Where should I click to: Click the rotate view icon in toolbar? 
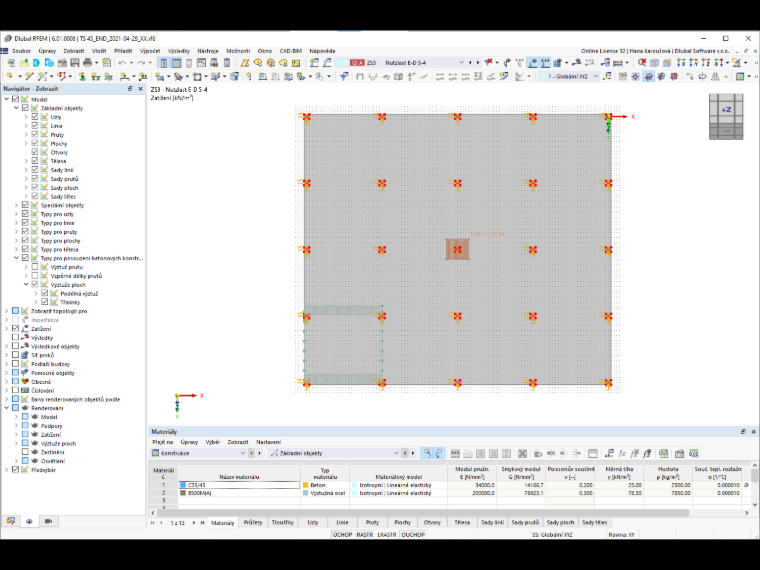[x=702, y=76]
